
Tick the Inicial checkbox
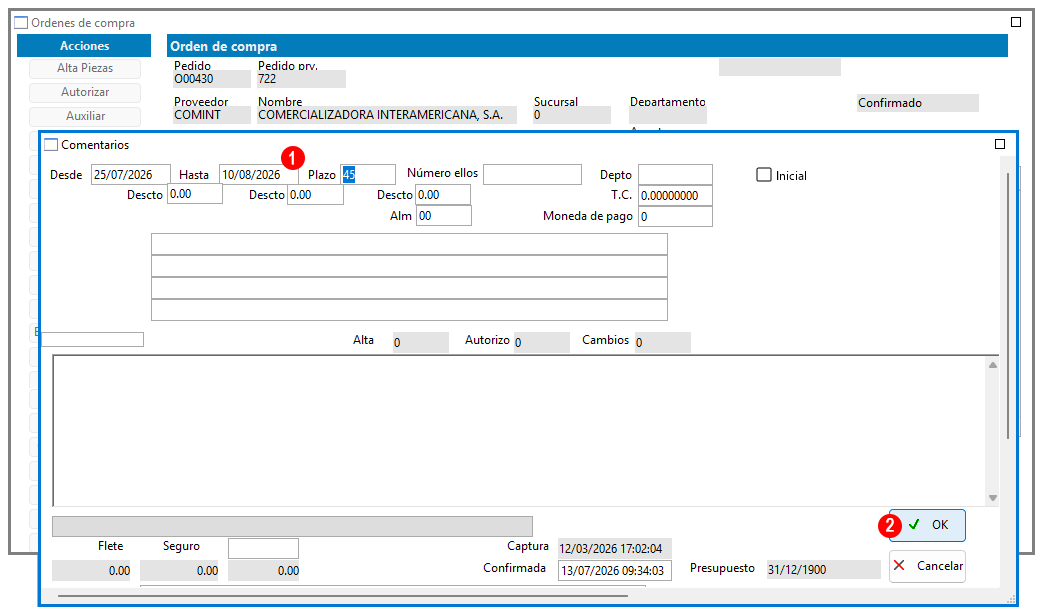coord(764,175)
